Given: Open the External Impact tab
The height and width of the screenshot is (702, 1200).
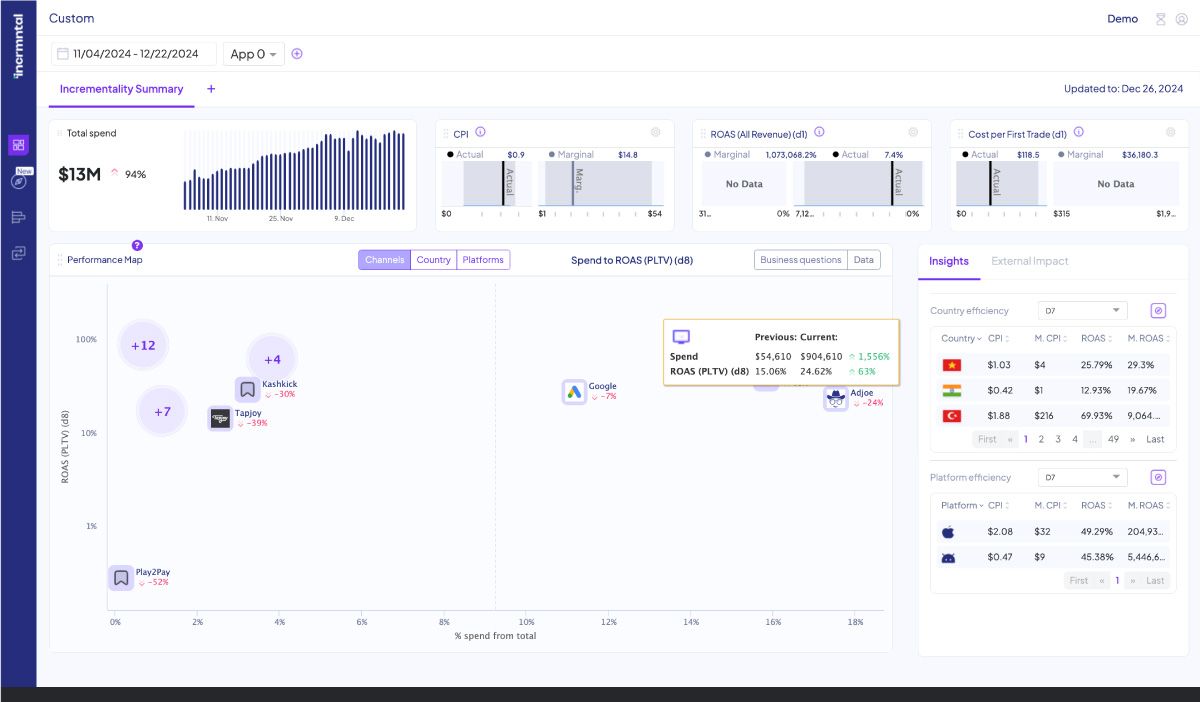Looking at the screenshot, I should point(1029,261).
